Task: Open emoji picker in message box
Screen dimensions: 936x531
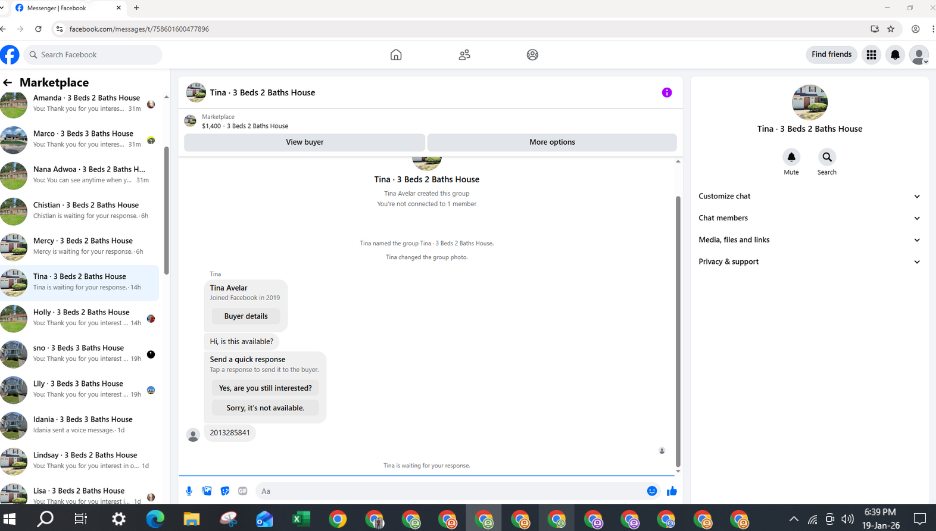Action: (x=652, y=490)
